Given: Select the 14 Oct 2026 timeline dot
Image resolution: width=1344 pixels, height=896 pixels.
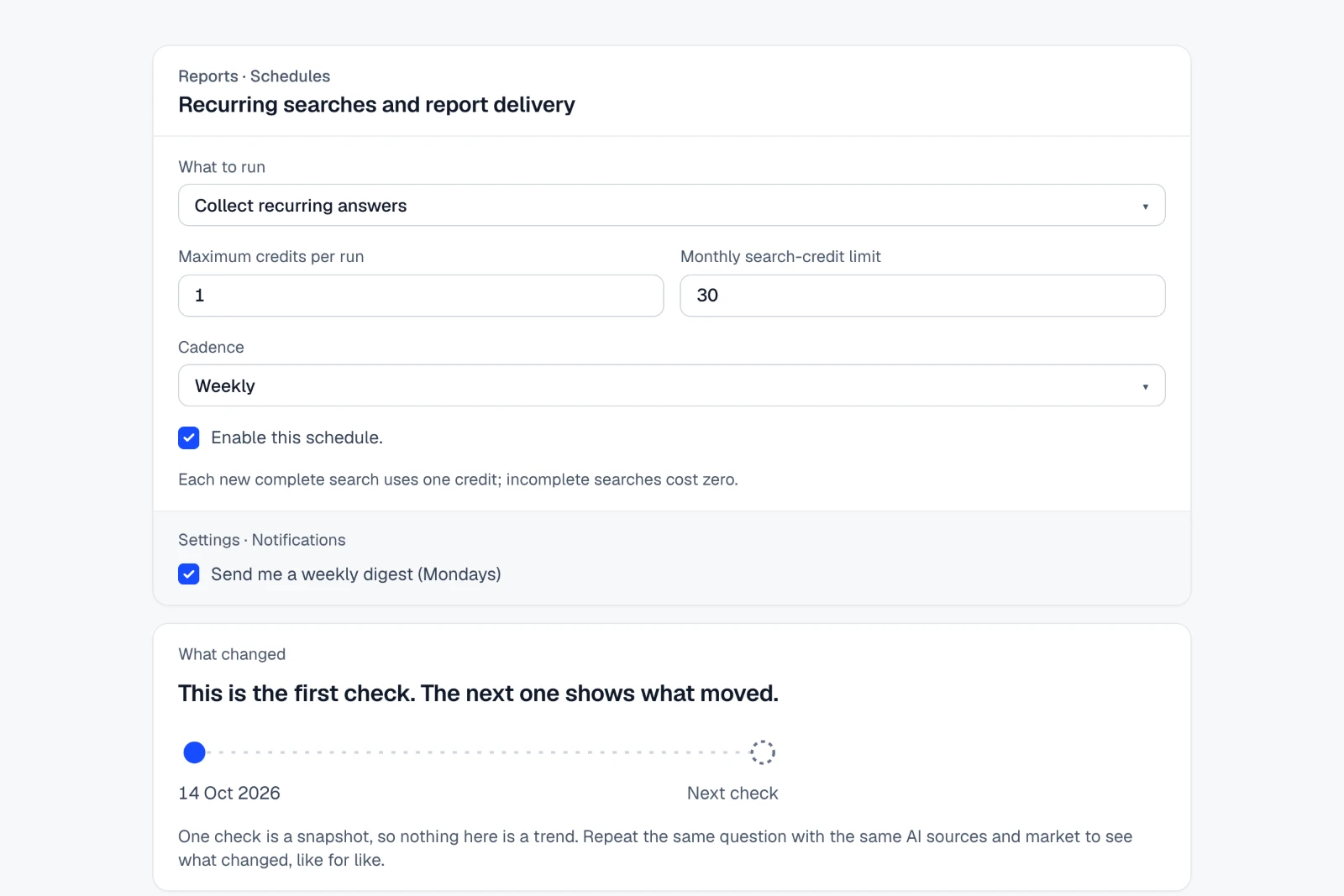Looking at the screenshot, I should point(194,752).
